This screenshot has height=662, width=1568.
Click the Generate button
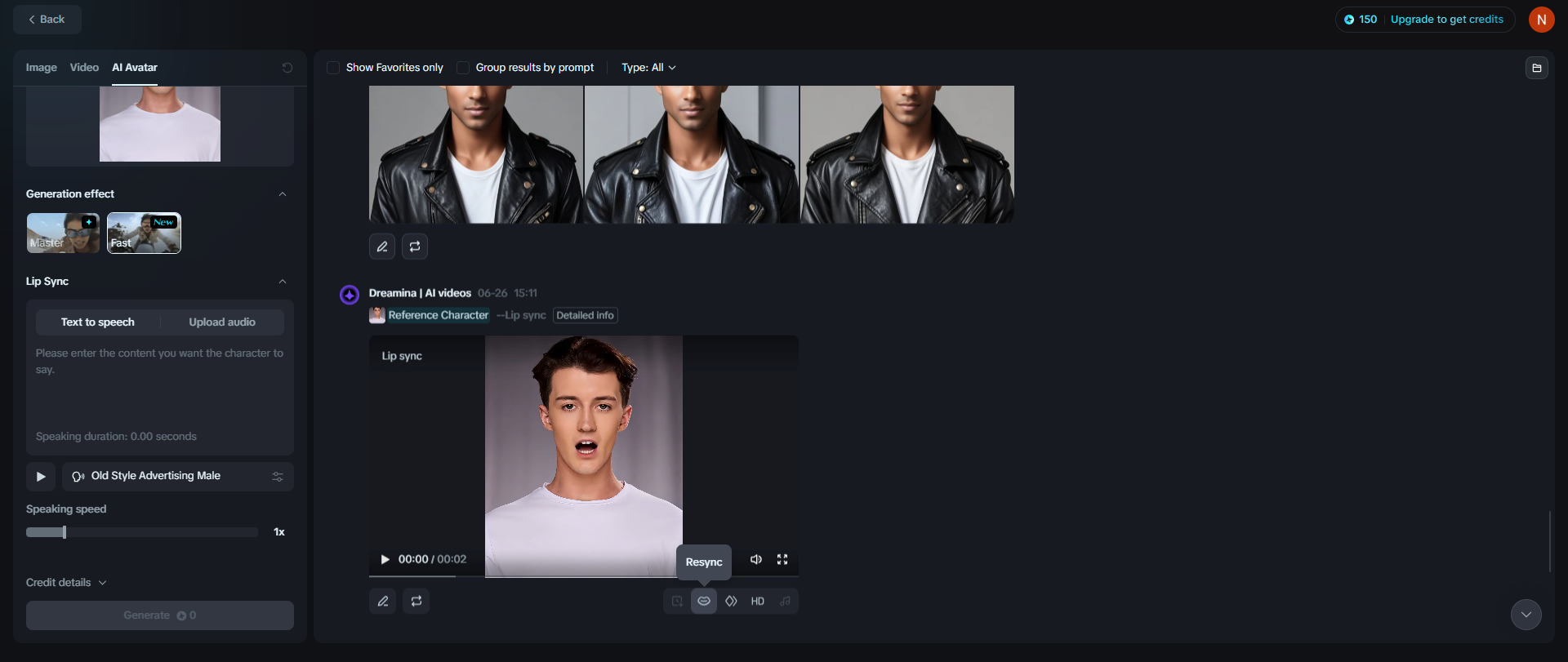pyautogui.click(x=160, y=615)
